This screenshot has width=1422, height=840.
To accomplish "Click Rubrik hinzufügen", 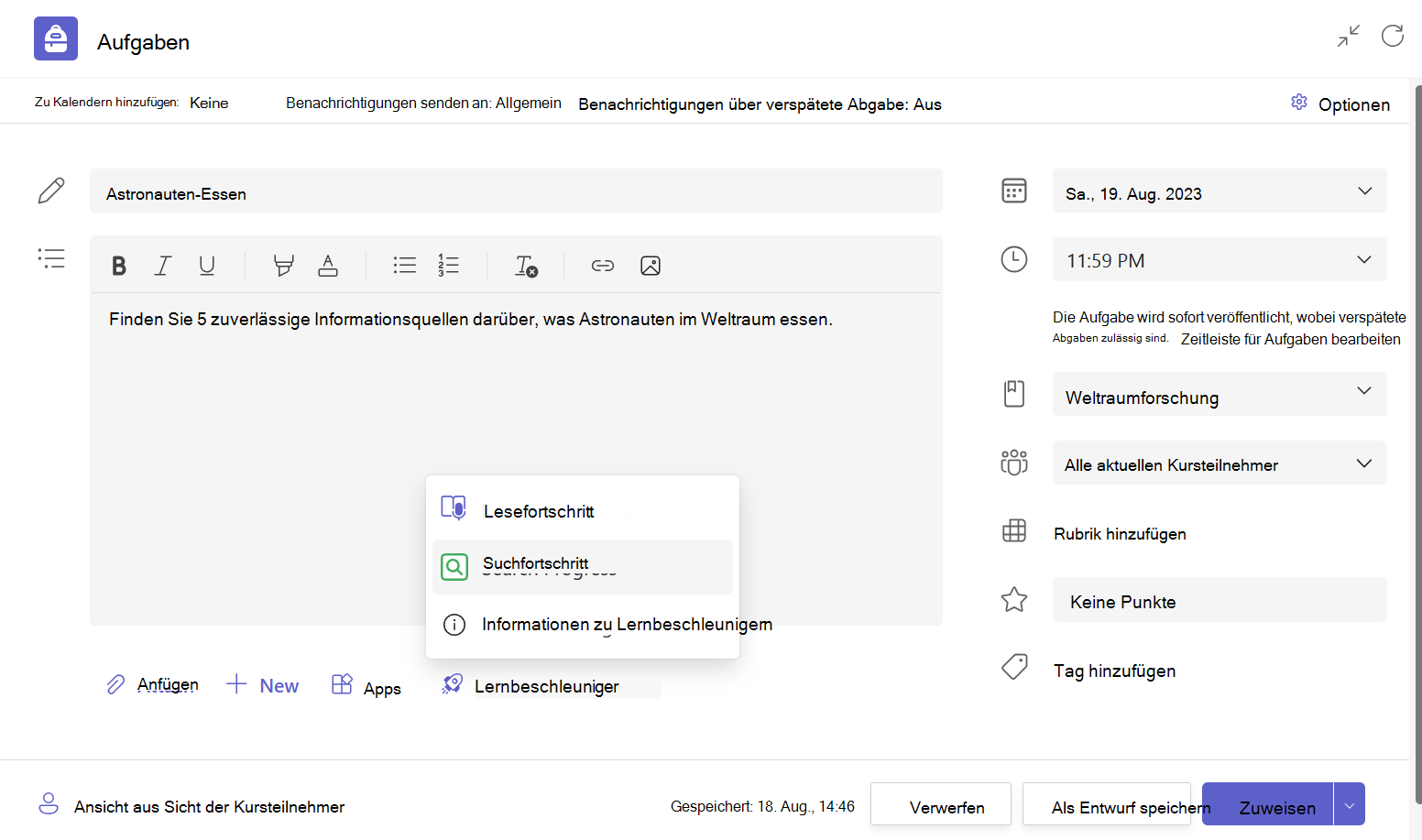I will click(1120, 534).
